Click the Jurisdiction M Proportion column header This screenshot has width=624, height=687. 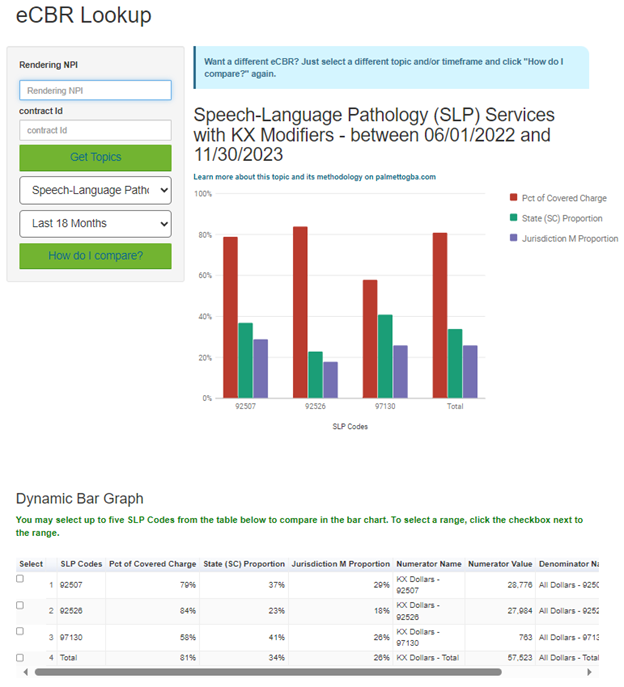click(x=340, y=564)
